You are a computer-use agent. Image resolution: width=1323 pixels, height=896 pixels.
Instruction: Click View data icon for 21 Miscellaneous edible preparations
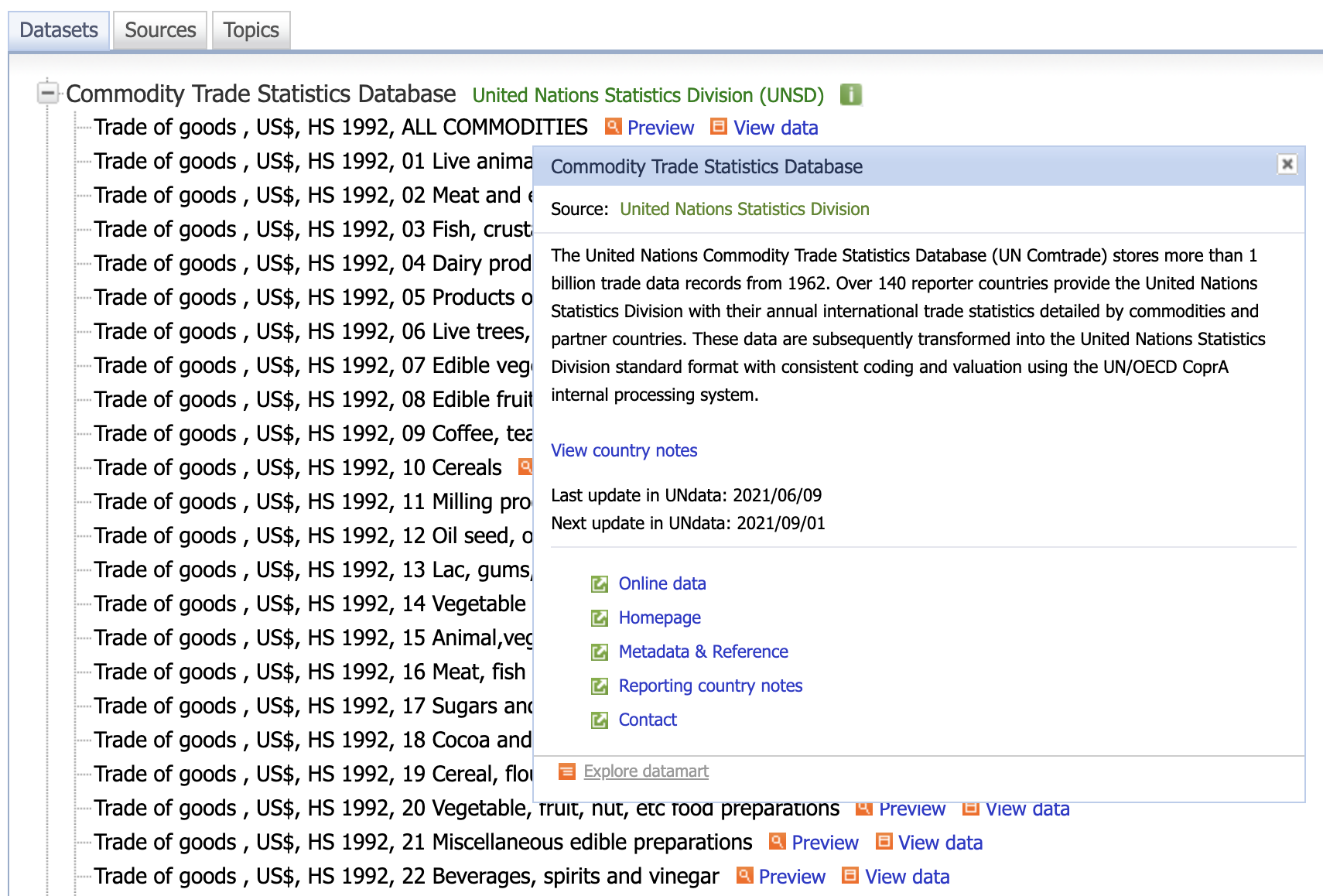pyautogui.click(x=884, y=841)
